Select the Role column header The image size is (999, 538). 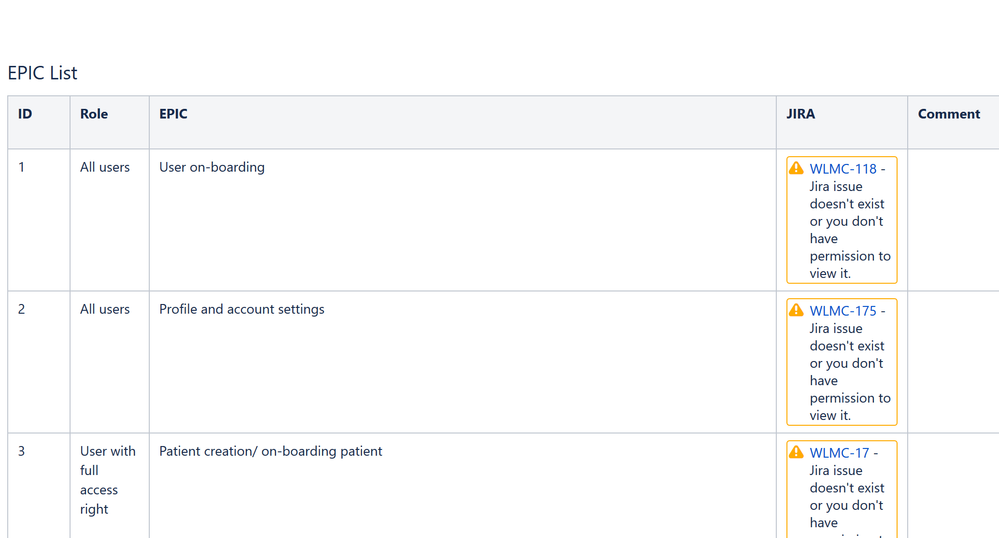[110, 122]
